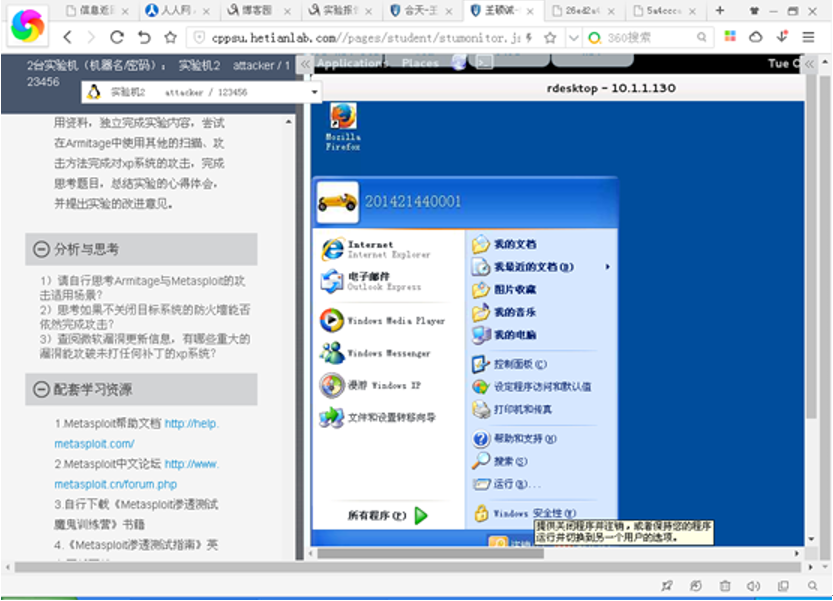
Task: Toggle sound icon in bottom status bar
Action: (753, 586)
